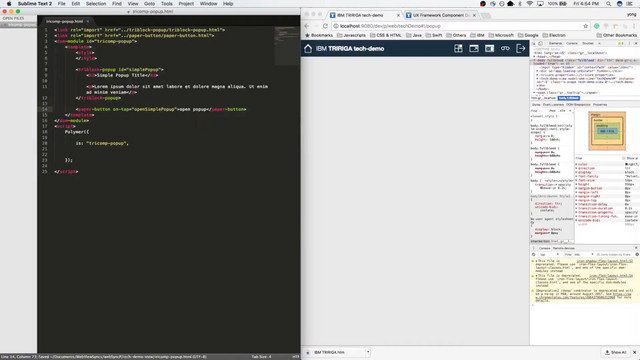Reload the page in Chrome
Image resolution: width=640 pixels, height=360 pixels.
click(325, 26)
